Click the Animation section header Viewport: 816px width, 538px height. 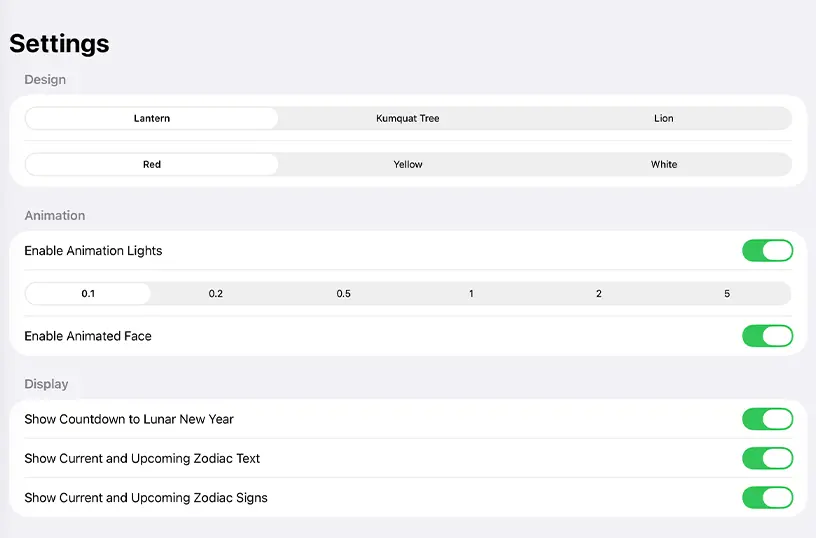pyautogui.click(x=55, y=215)
